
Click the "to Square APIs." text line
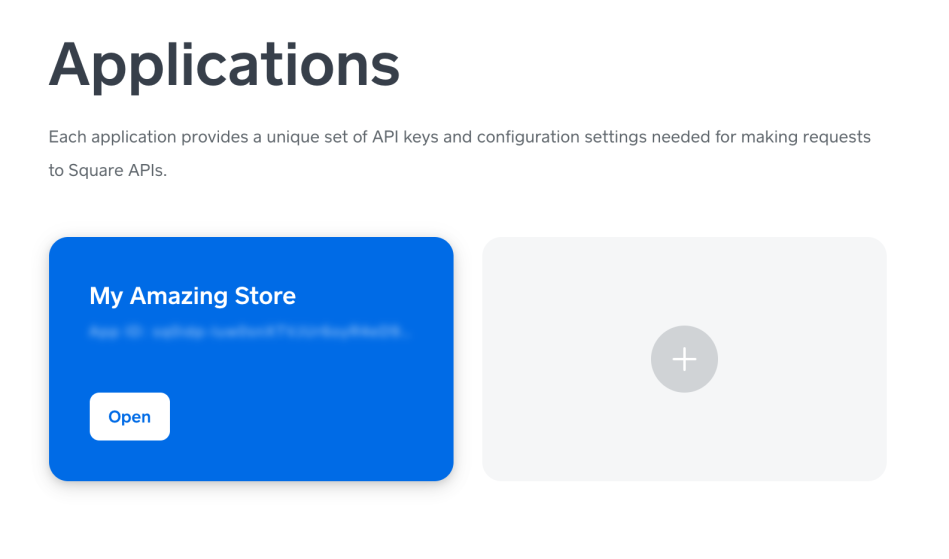click(x=108, y=171)
